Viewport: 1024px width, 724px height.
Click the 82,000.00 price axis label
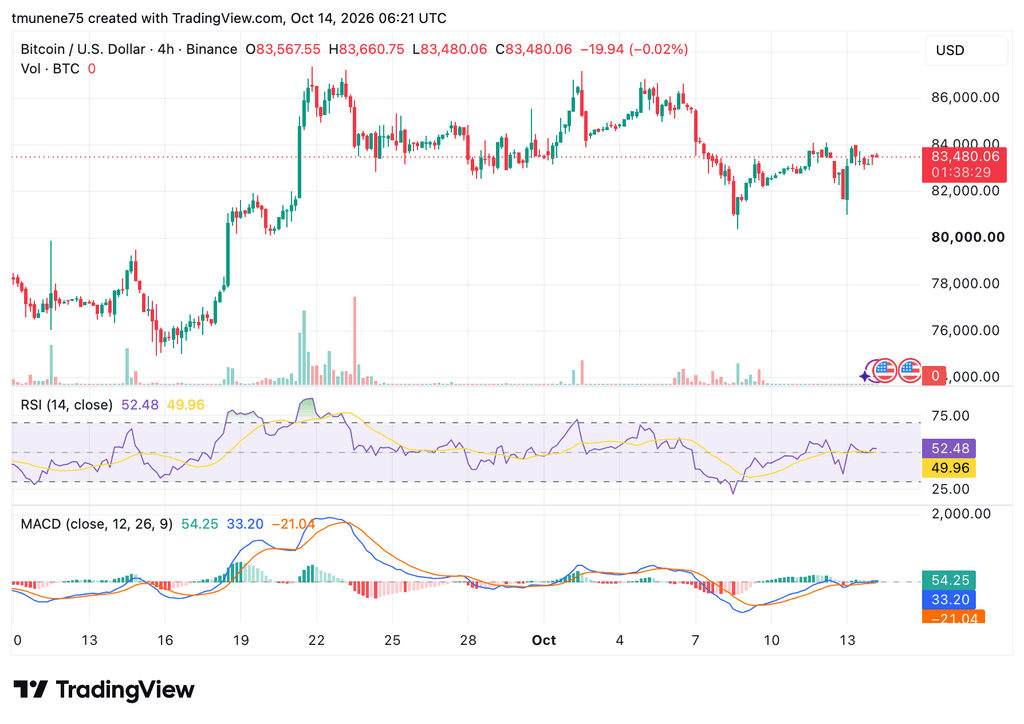tap(965, 191)
